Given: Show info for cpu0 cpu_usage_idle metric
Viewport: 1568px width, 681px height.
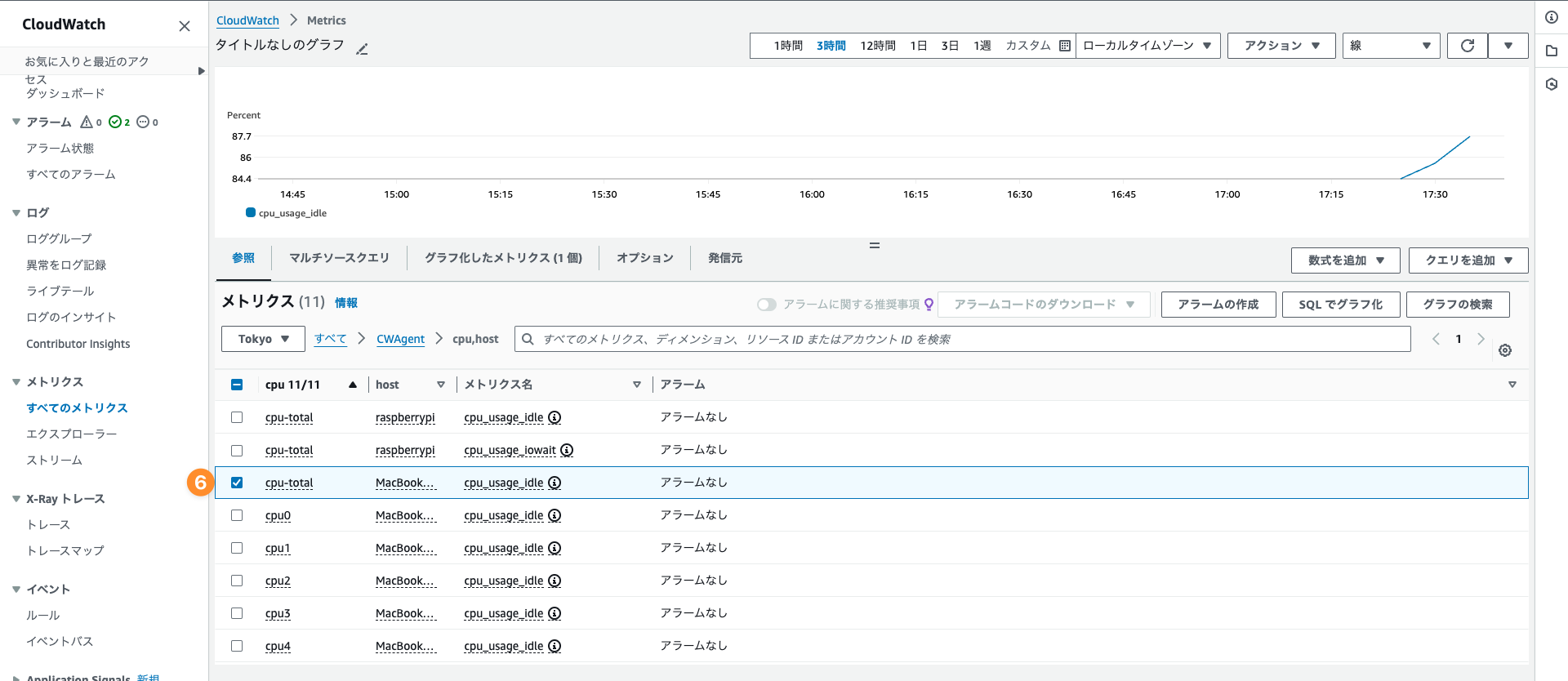Looking at the screenshot, I should 555,515.
